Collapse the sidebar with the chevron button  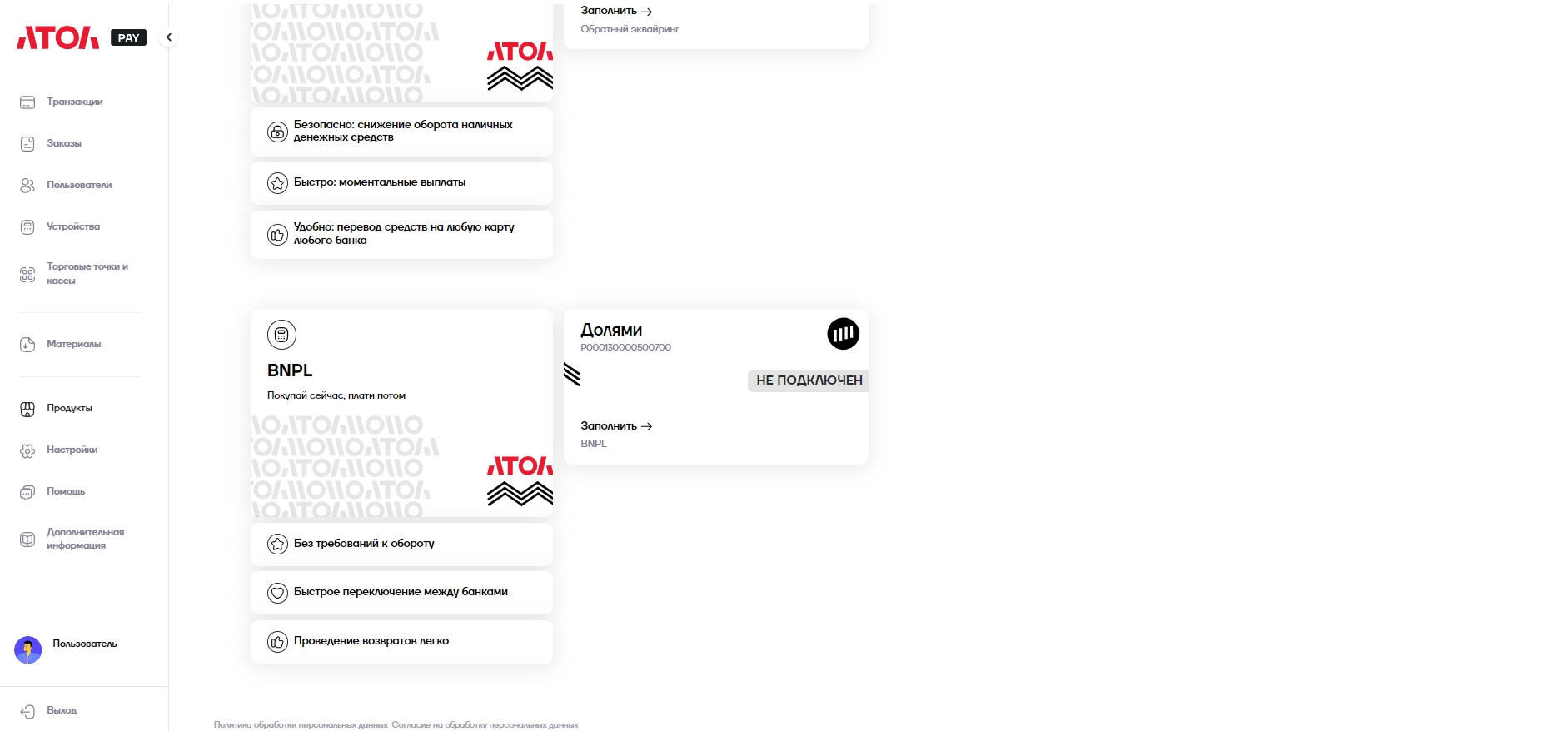[x=169, y=37]
